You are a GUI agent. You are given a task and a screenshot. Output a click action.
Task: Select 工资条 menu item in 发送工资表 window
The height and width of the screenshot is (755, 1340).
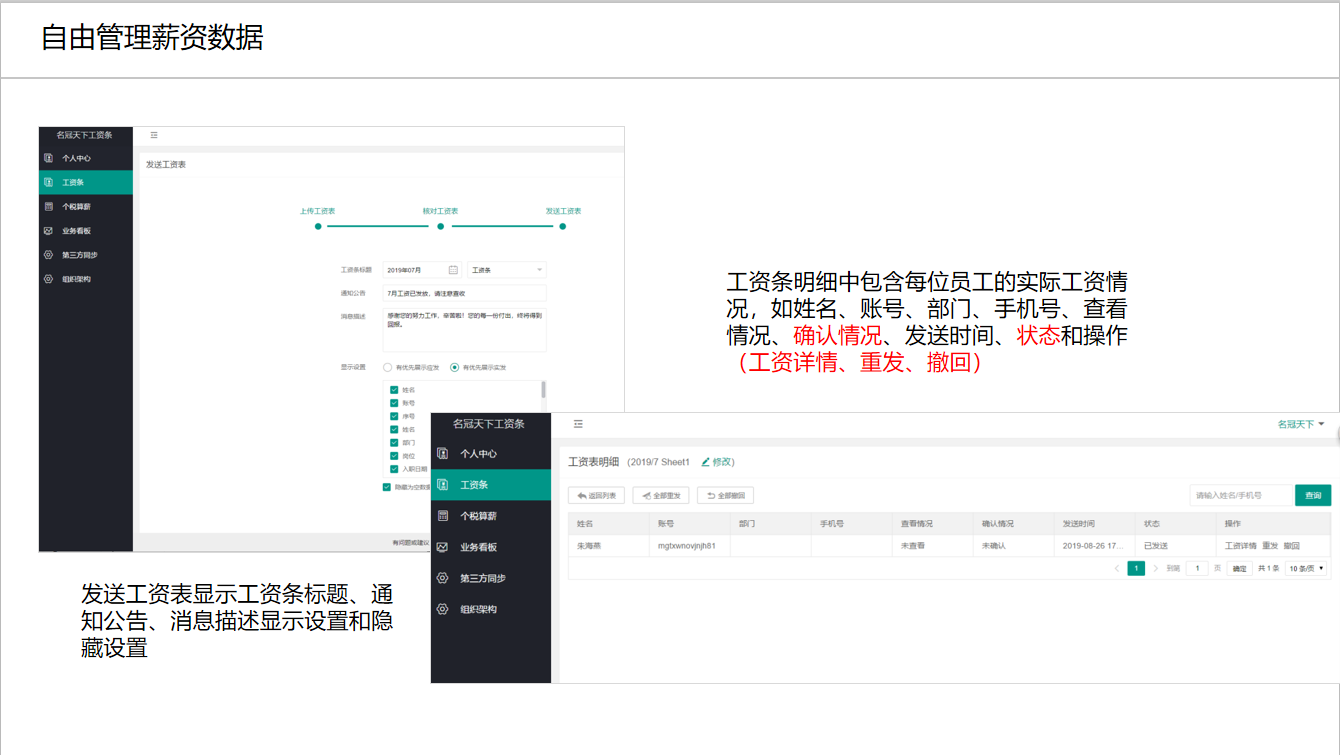click(x=86, y=182)
